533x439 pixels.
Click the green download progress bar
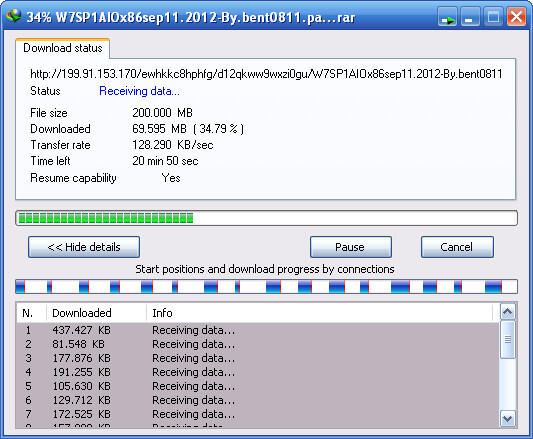tap(266, 218)
